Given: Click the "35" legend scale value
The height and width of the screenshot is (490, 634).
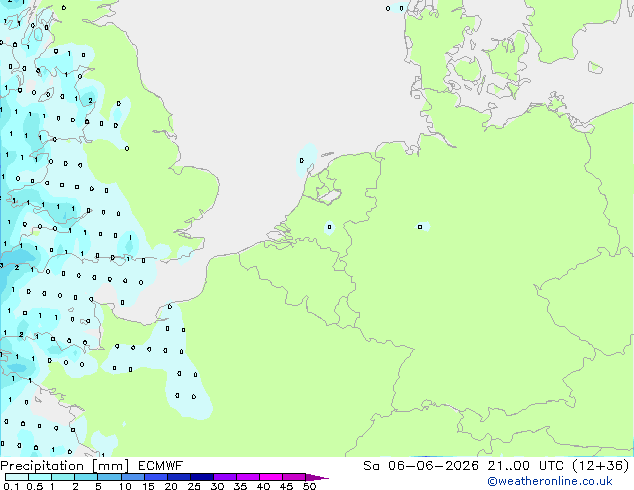Looking at the screenshot, I should pyautogui.click(x=240, y=486).
